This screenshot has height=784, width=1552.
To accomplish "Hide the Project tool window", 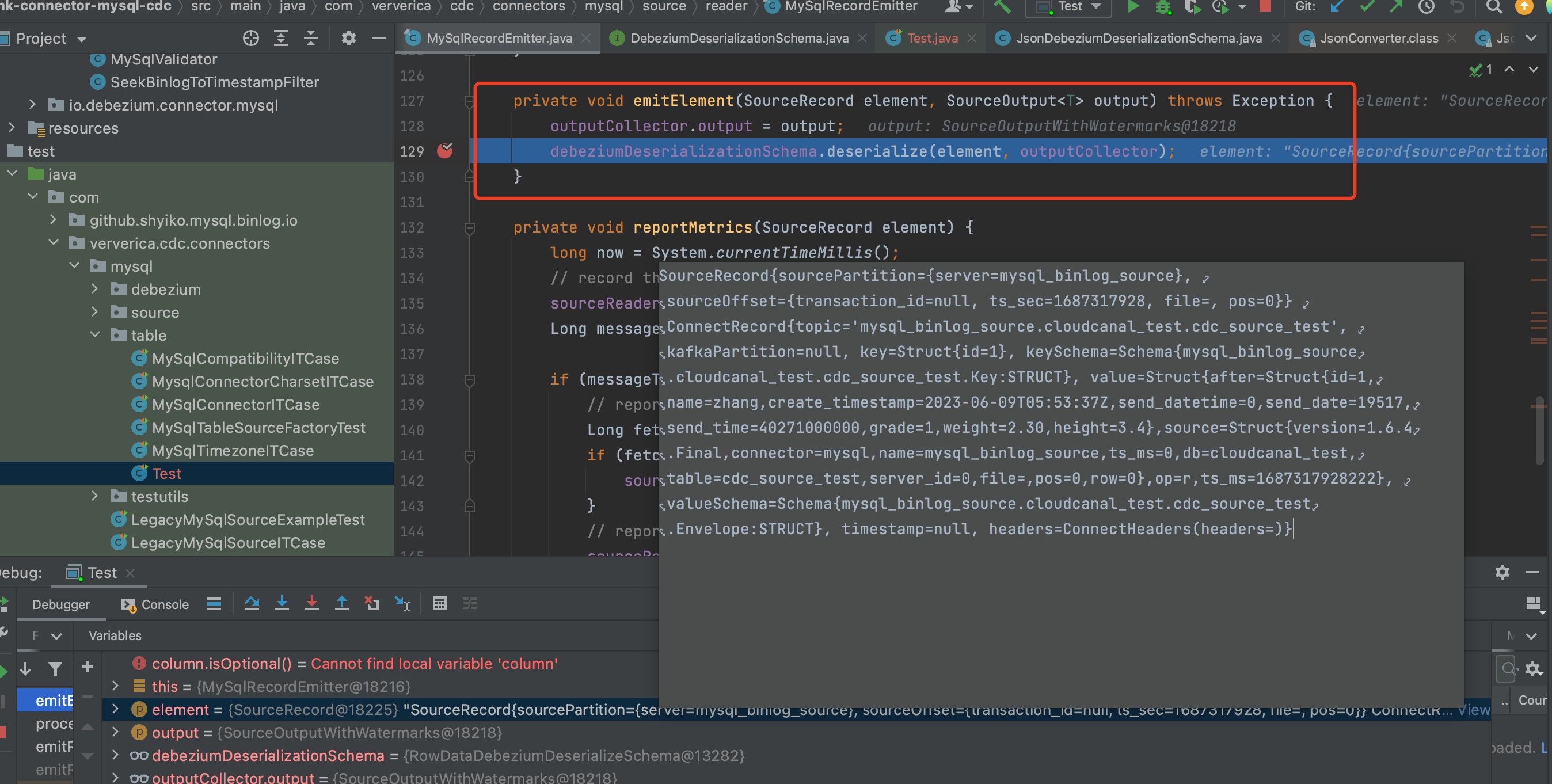I will [x=378, y=39].
